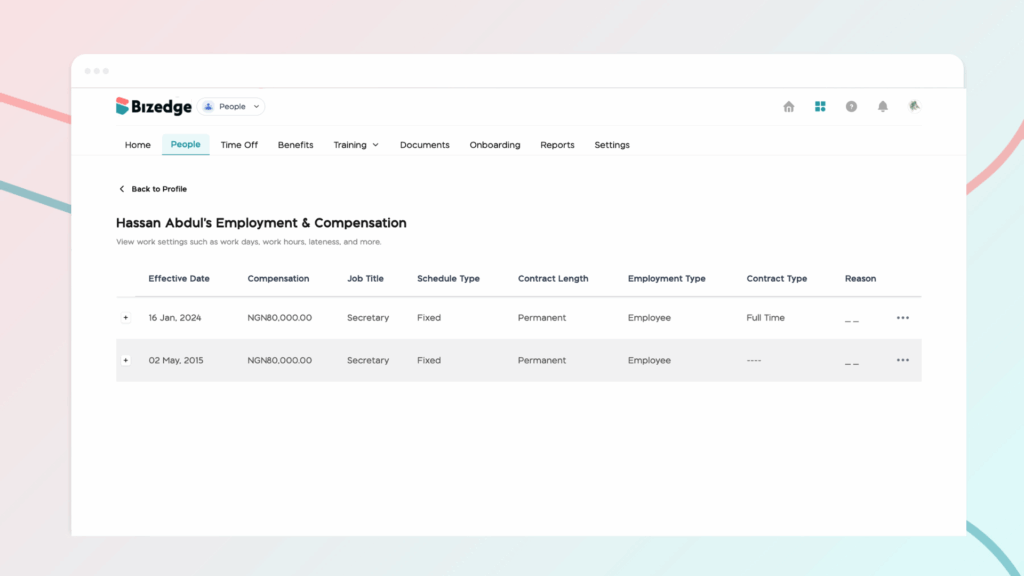Screen dimensions: 1024x576
Task: Open the People module dropdown
Action: click(231, 106)
